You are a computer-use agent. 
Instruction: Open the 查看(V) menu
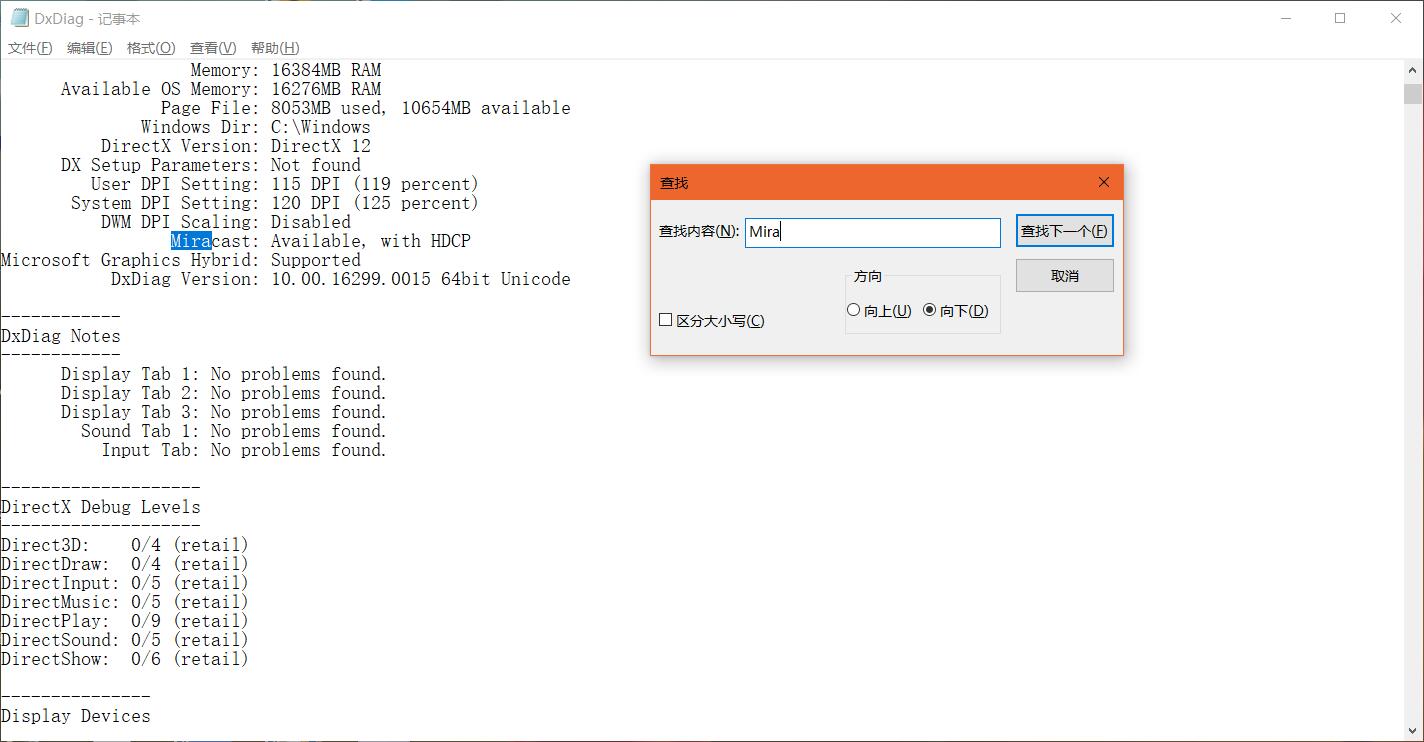coord(213,48)
